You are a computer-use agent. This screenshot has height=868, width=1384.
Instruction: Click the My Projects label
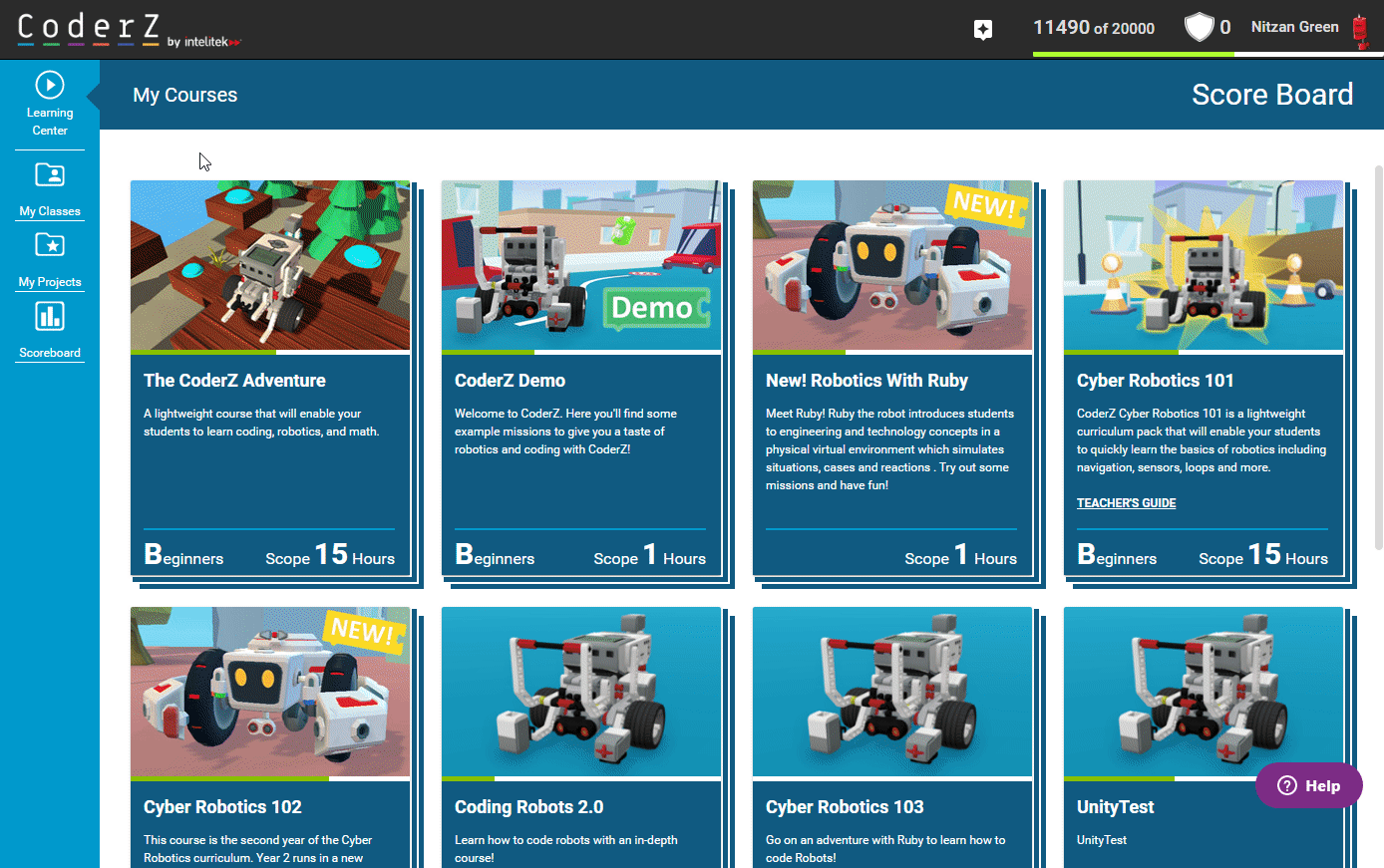coord(50,282)
